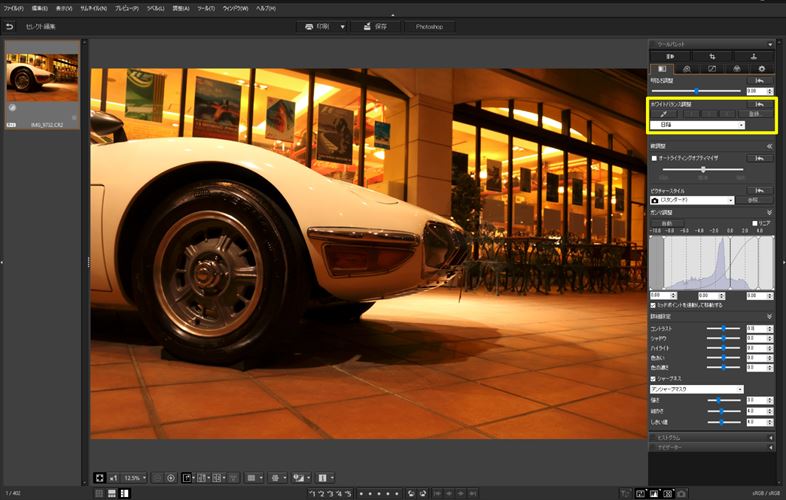Viewport: 786px width, 500px height.
Task: Switch to the basic adjustment palette tab
Action: (662, 69)
